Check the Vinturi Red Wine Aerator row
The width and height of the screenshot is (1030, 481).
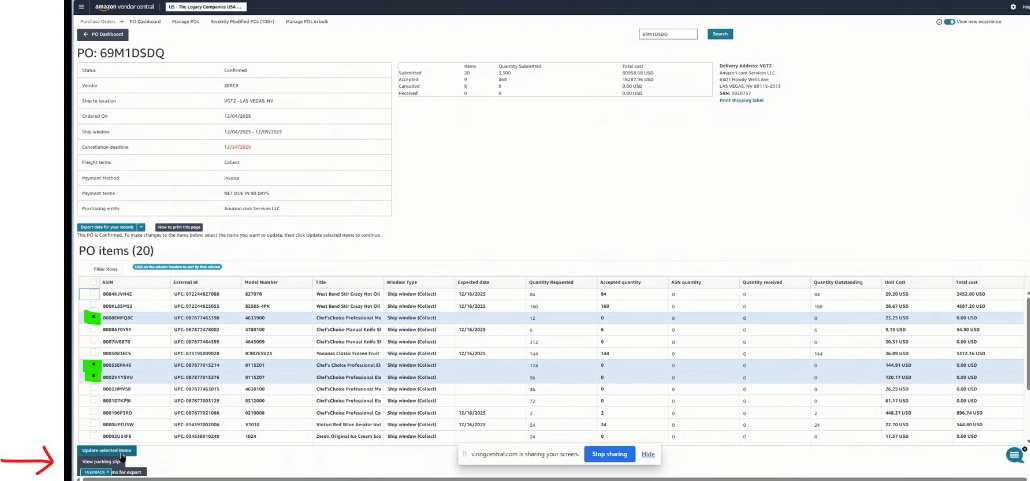93,424
